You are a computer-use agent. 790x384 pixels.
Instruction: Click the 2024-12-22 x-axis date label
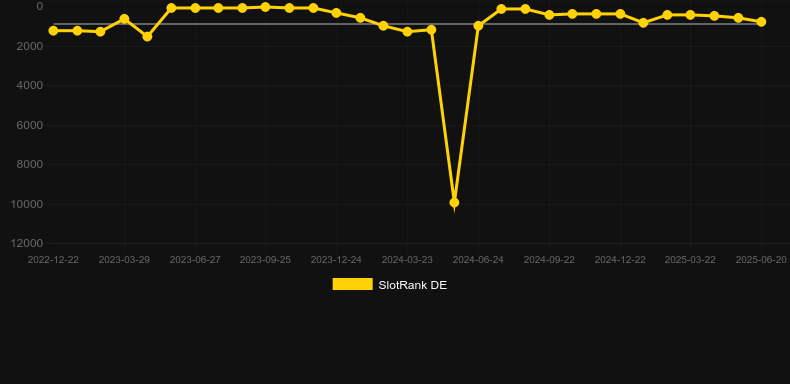point(620,260)
